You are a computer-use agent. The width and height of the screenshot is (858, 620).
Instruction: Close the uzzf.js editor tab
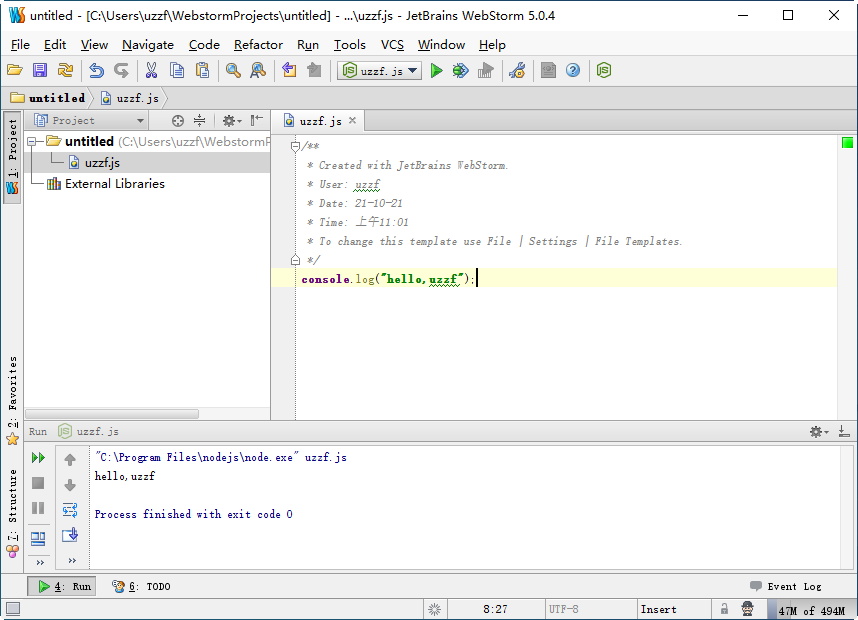(x=352, y=120)
